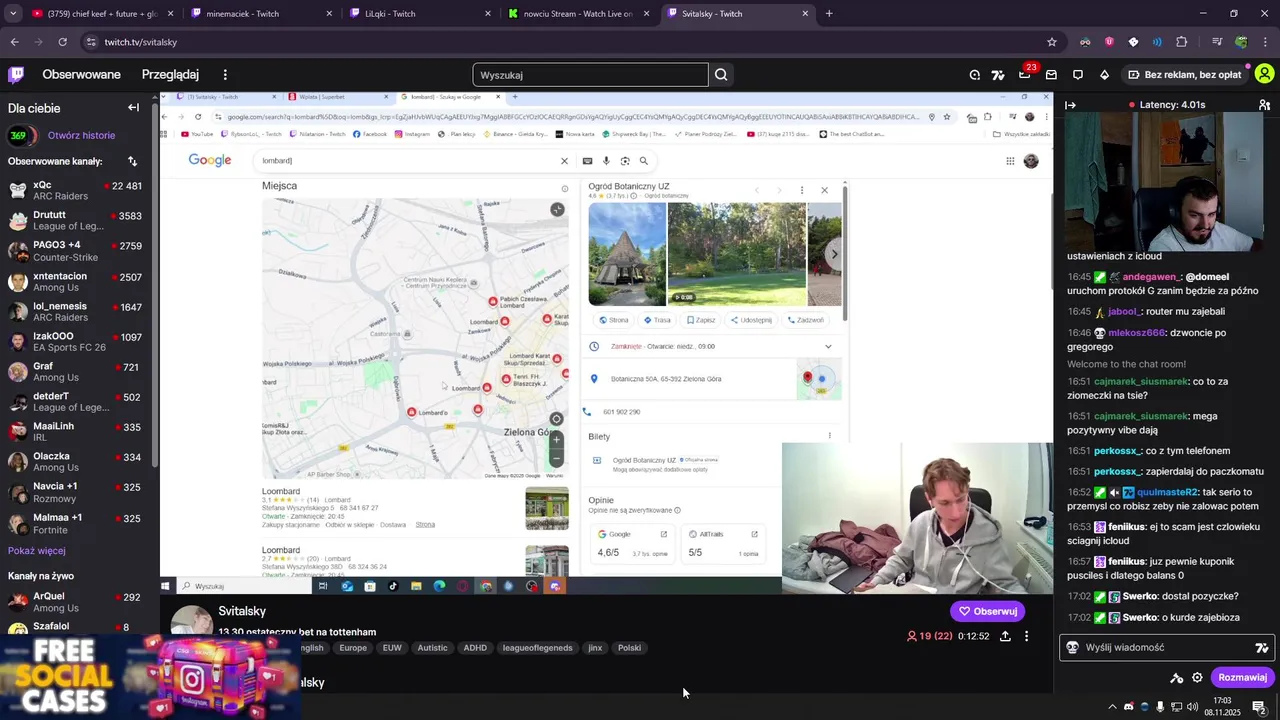Open the three-dot menu under Obserwuj

1026,636
